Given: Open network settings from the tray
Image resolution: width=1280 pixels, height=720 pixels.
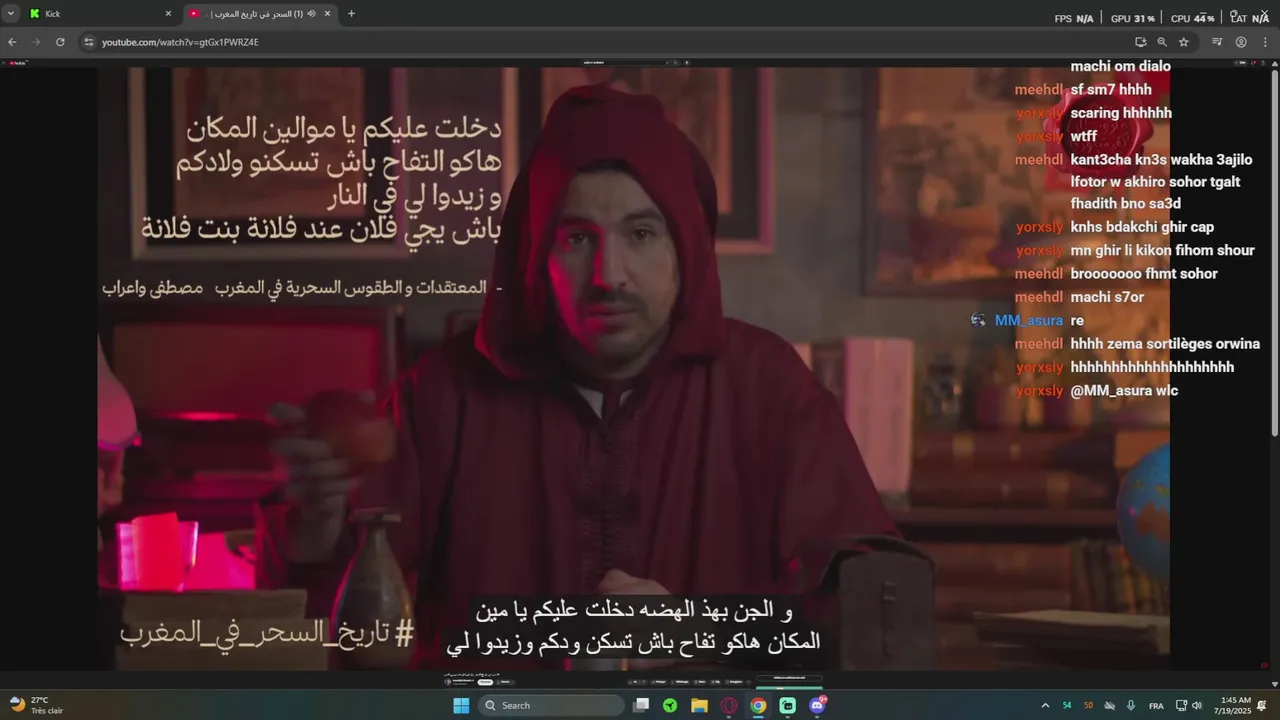Looking at the screenshot, I should [1181, 705].
